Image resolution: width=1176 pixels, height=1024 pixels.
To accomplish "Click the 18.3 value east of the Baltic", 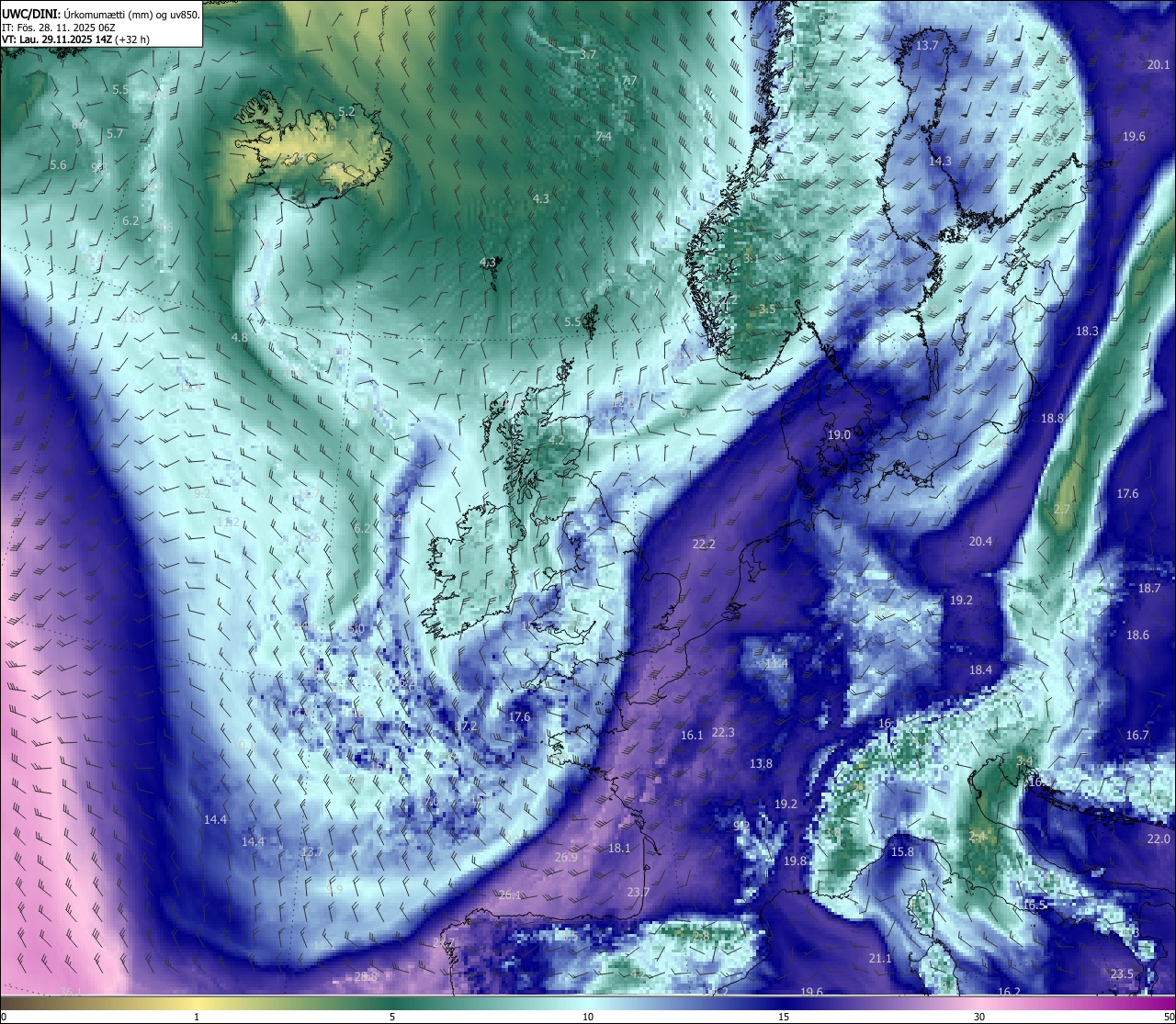I will (1087, 331).
